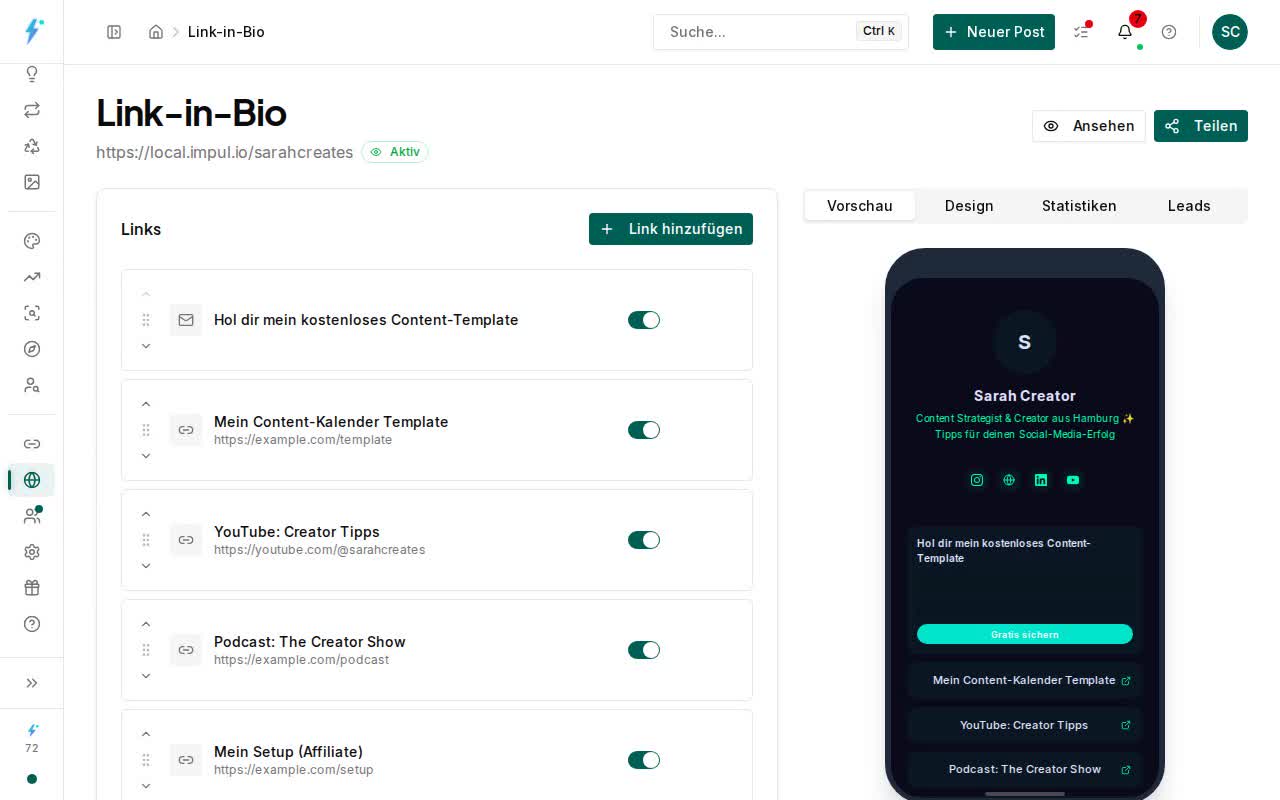Image resolution: width=1280 pixels, height=800 pixels.
Task: Switch to the Vorschau tab
Action: point(860,206)
